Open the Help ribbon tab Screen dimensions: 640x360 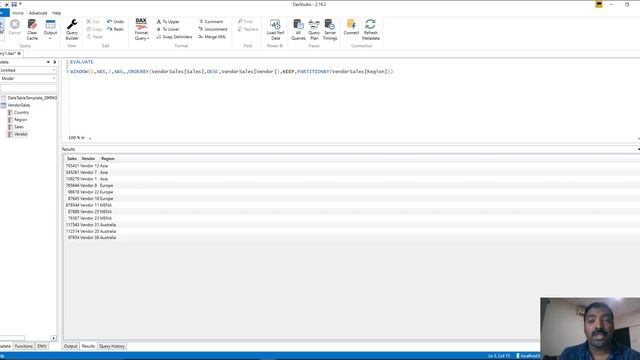pyautogui.click(x=56, y=13)
